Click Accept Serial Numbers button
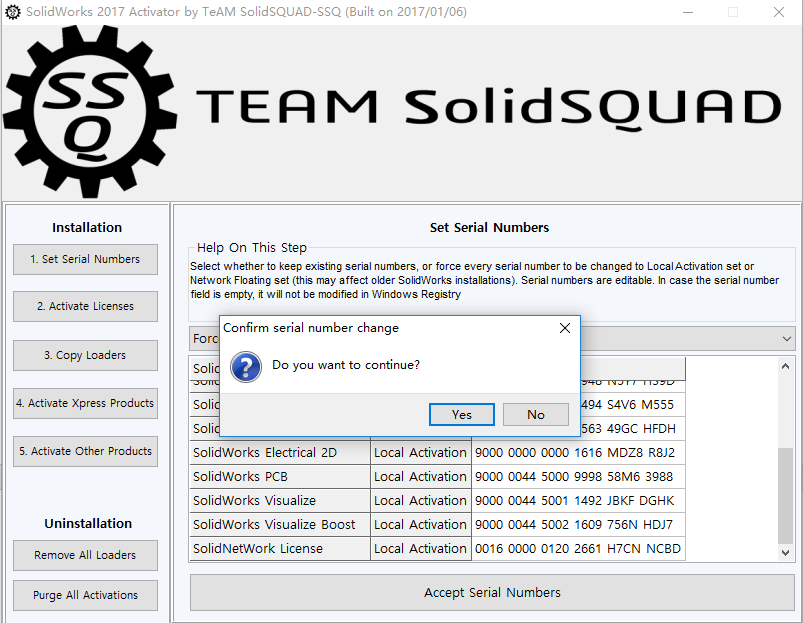 coord(492,592)
